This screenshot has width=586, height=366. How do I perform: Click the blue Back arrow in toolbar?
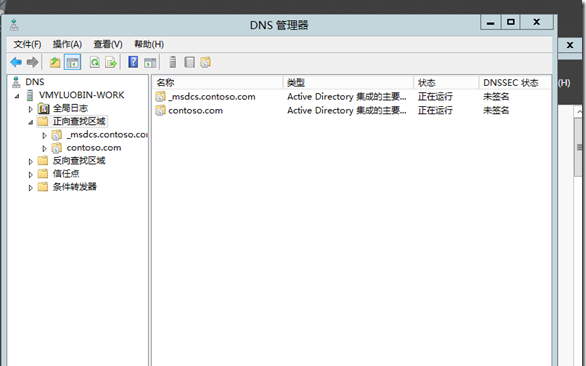tap(16, 62)
